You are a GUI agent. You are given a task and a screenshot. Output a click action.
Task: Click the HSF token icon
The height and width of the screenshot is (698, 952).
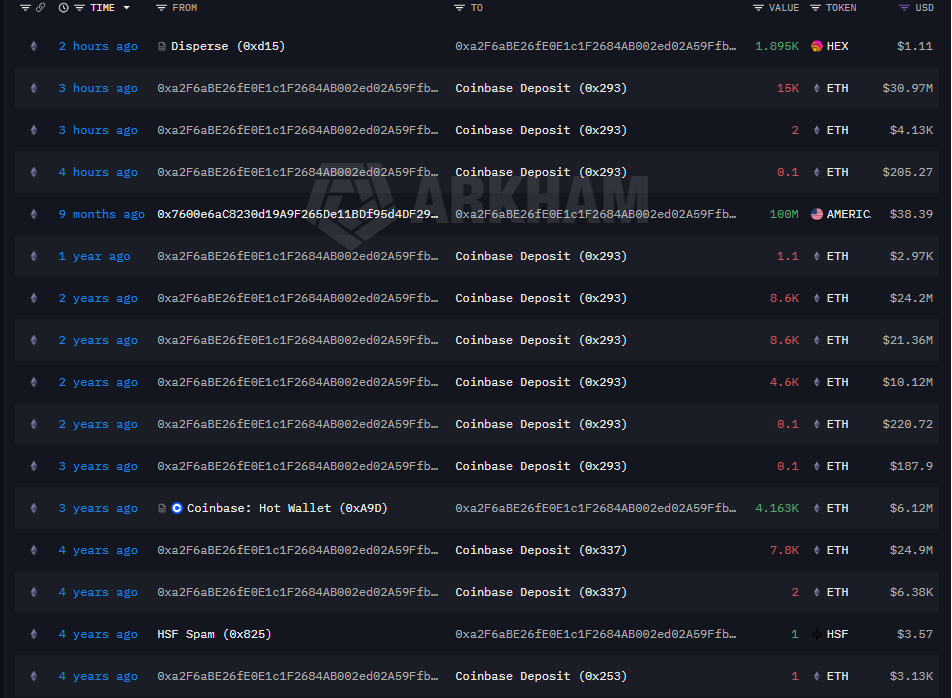click(817, 634)
